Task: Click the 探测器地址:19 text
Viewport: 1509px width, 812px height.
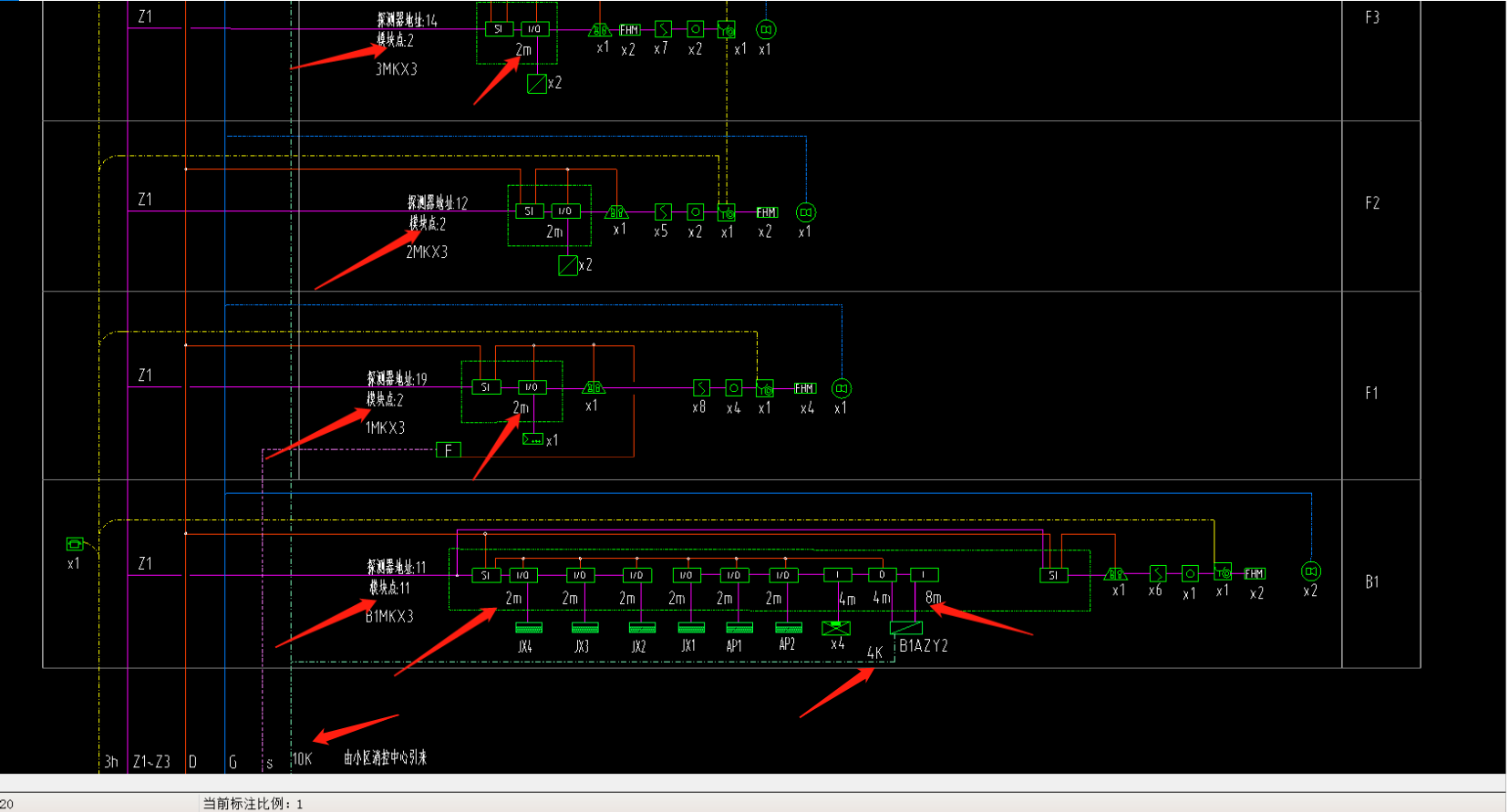Action: pos(397,378)
